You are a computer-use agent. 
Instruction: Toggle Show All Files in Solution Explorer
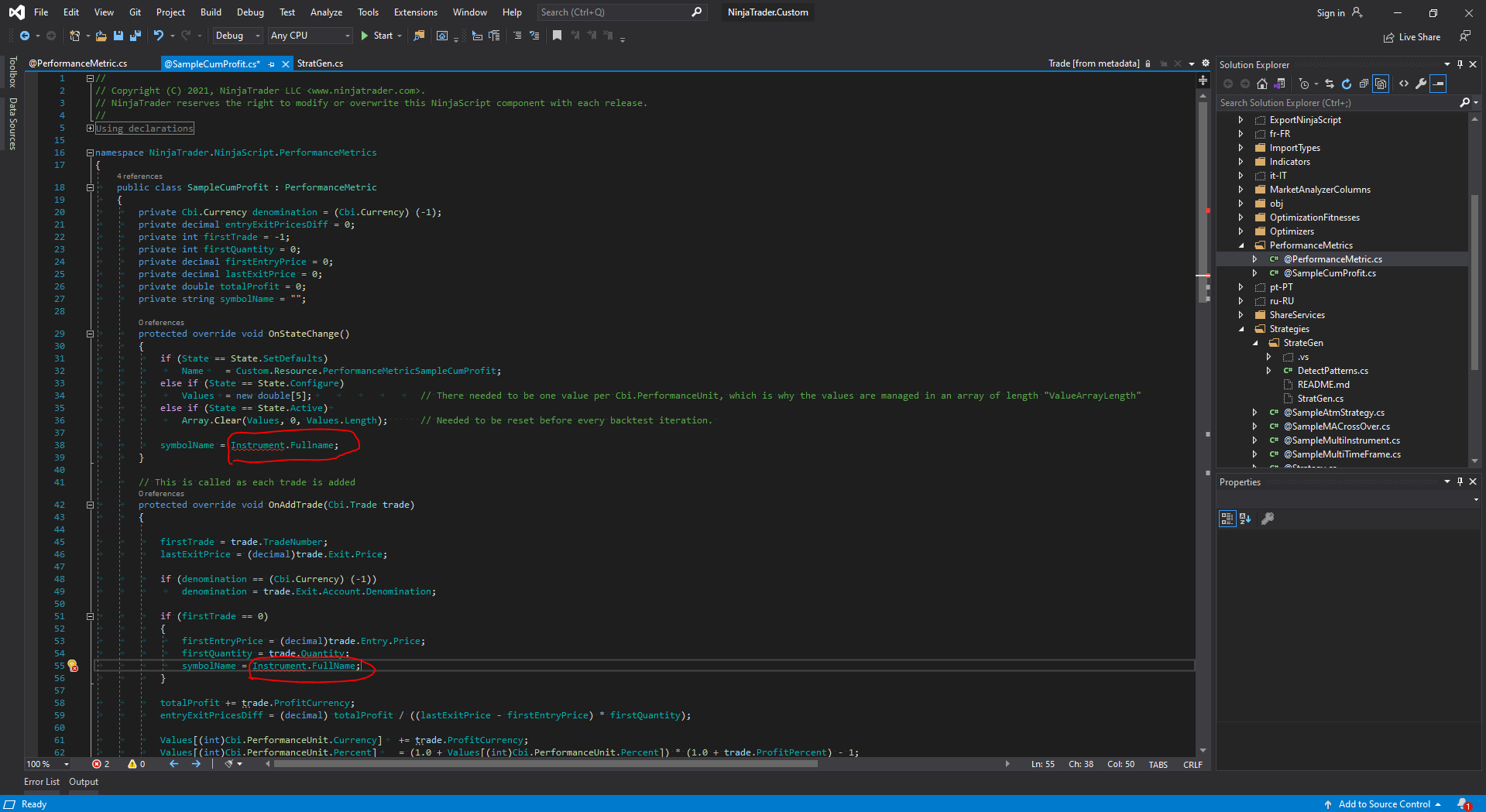(x=1381, y=84)
